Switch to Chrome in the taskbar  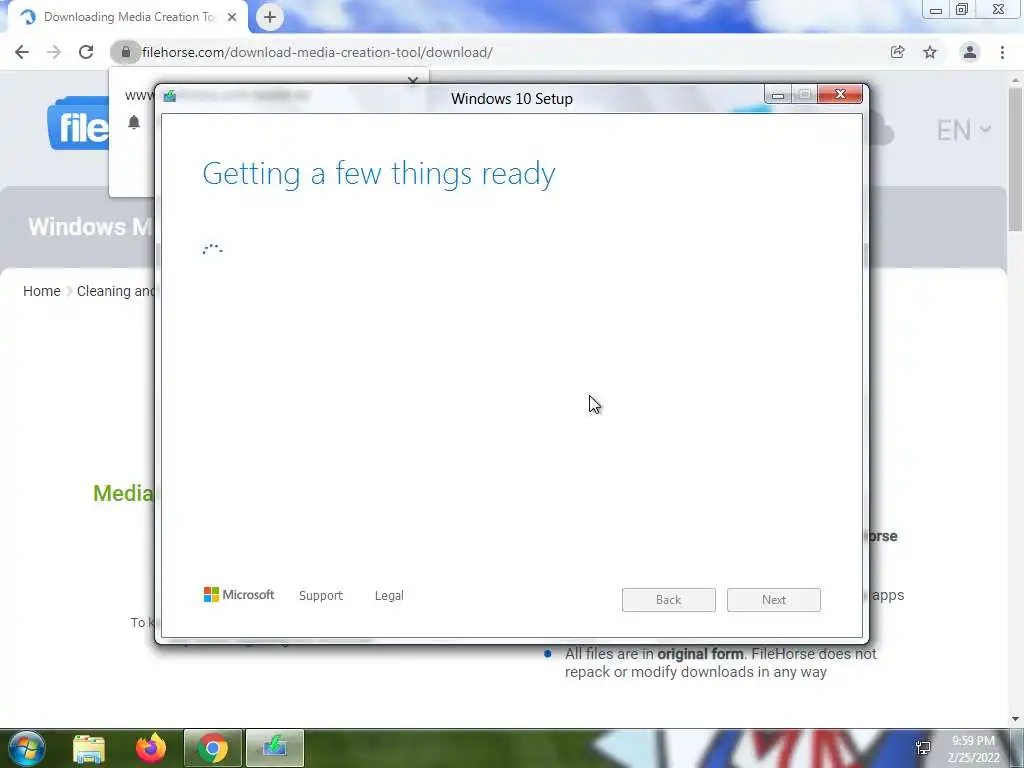pyautogui.click(x=213, y=748)
